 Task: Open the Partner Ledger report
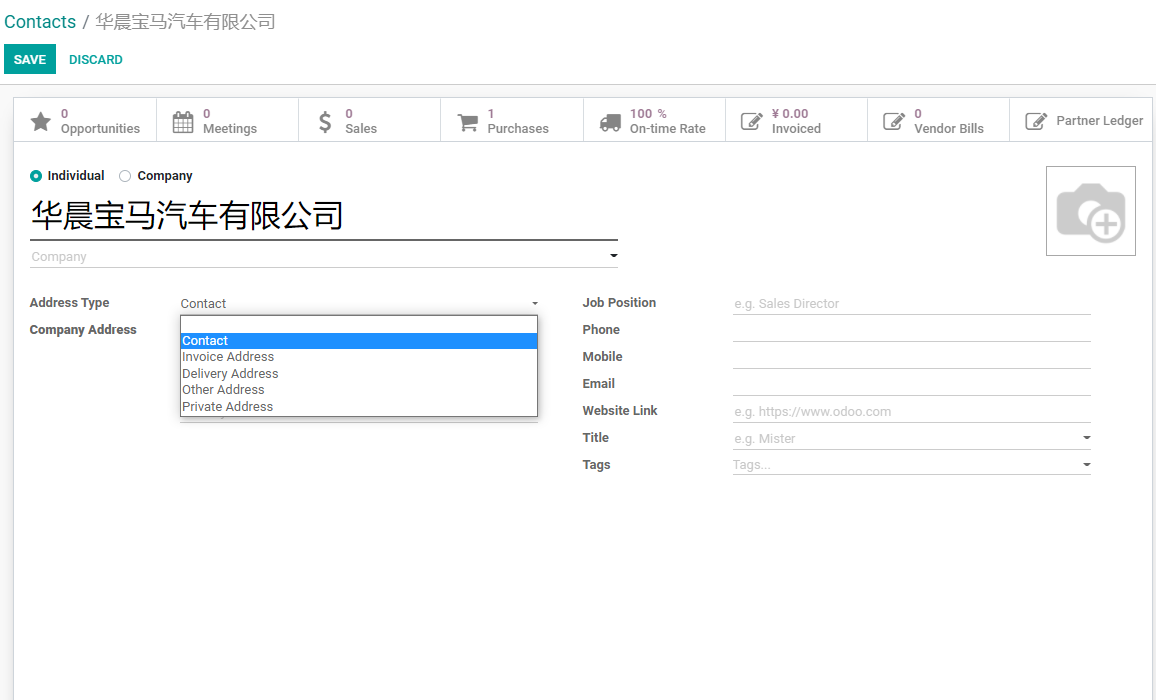tap(1081, 120)
